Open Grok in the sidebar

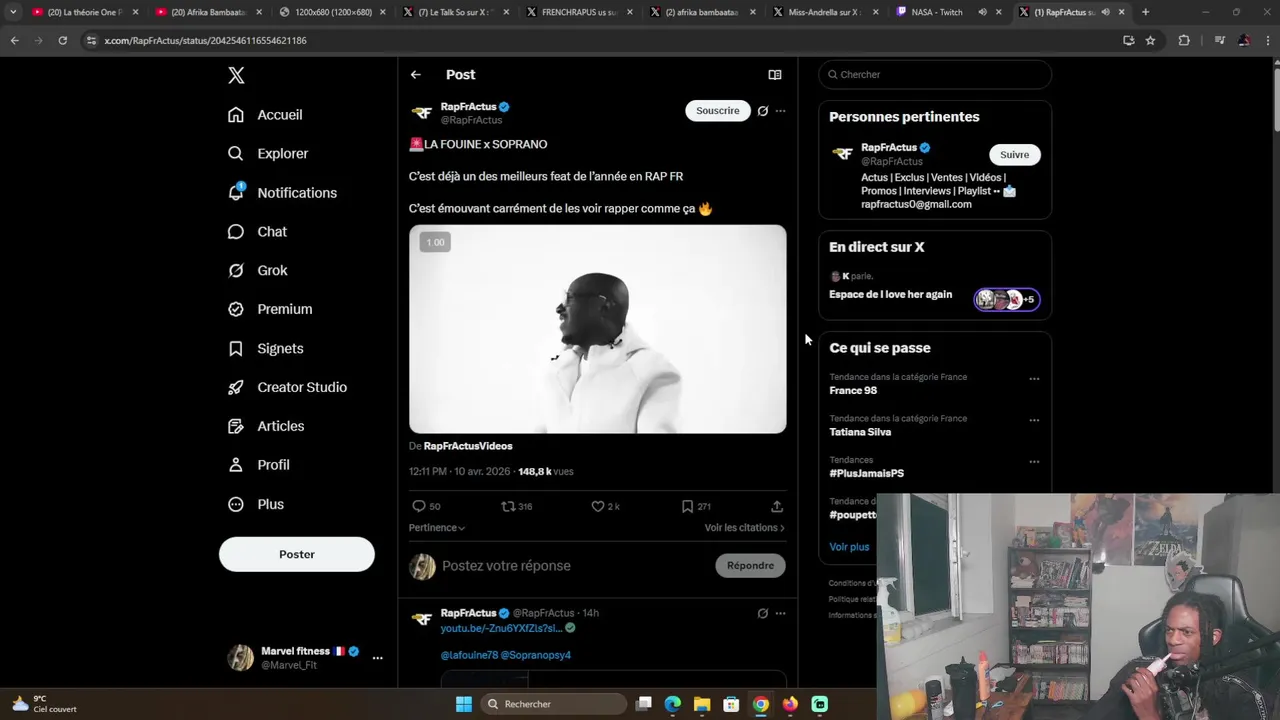(x=257, y=271)
